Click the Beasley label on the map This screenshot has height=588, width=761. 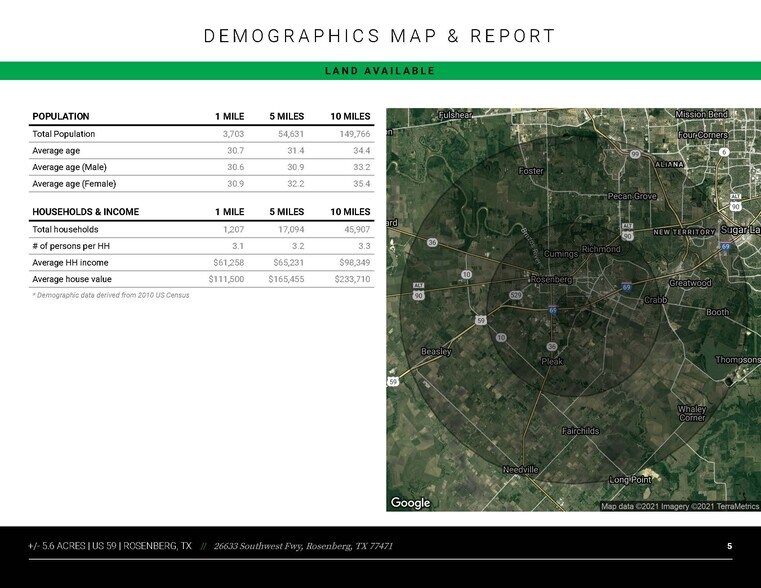[x=436, y=351]
